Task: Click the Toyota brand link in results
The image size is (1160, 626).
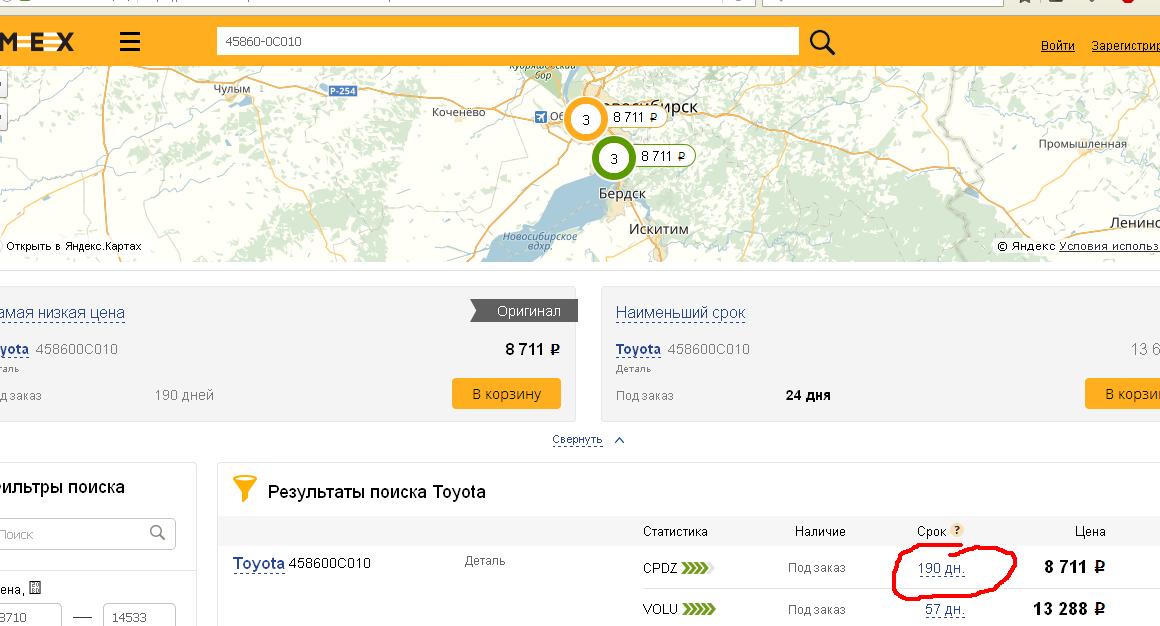Action: click(258, 564)
